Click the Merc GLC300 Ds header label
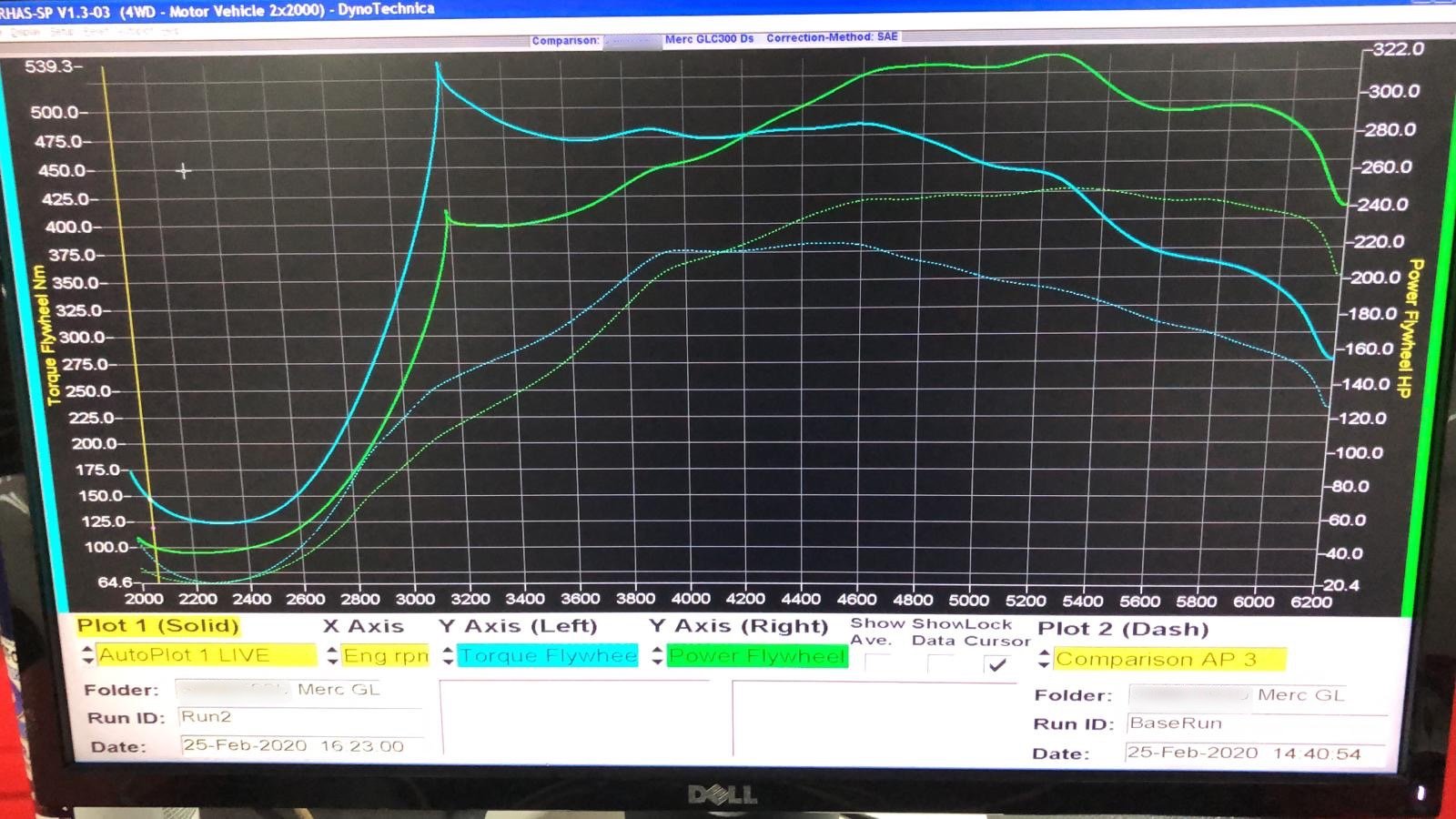Screen dimensions: 1456x819 [709, 39]
